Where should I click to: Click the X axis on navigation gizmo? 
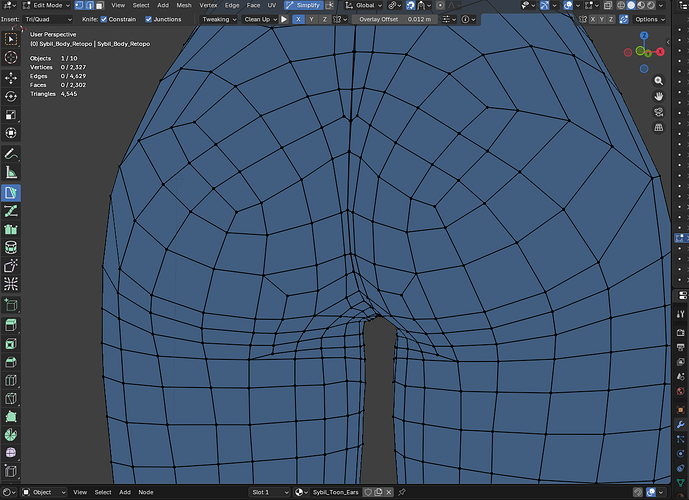click(660, 52)
